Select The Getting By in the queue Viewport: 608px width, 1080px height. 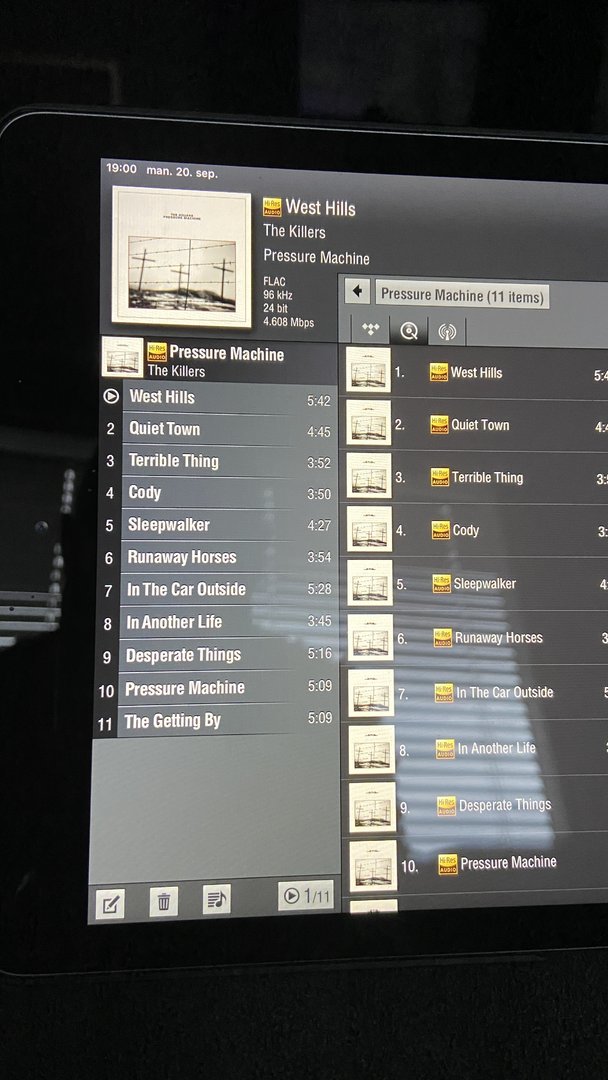227,720
